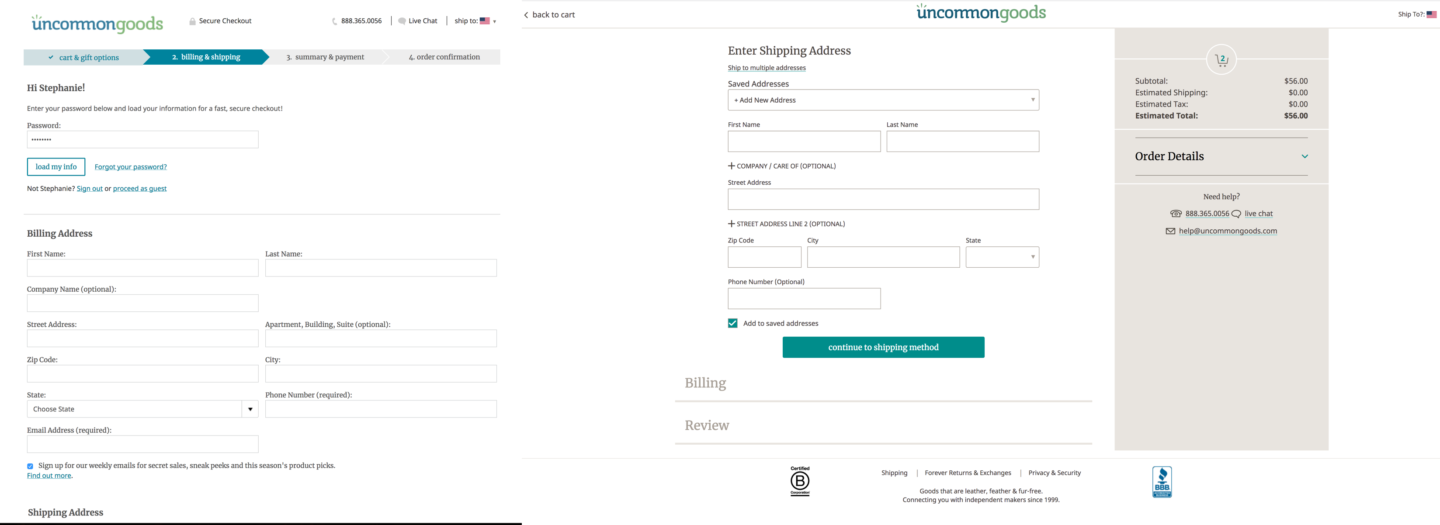
Task: Click the Zip Code field under Enter Shipping Address
Action: click(764, 257)
